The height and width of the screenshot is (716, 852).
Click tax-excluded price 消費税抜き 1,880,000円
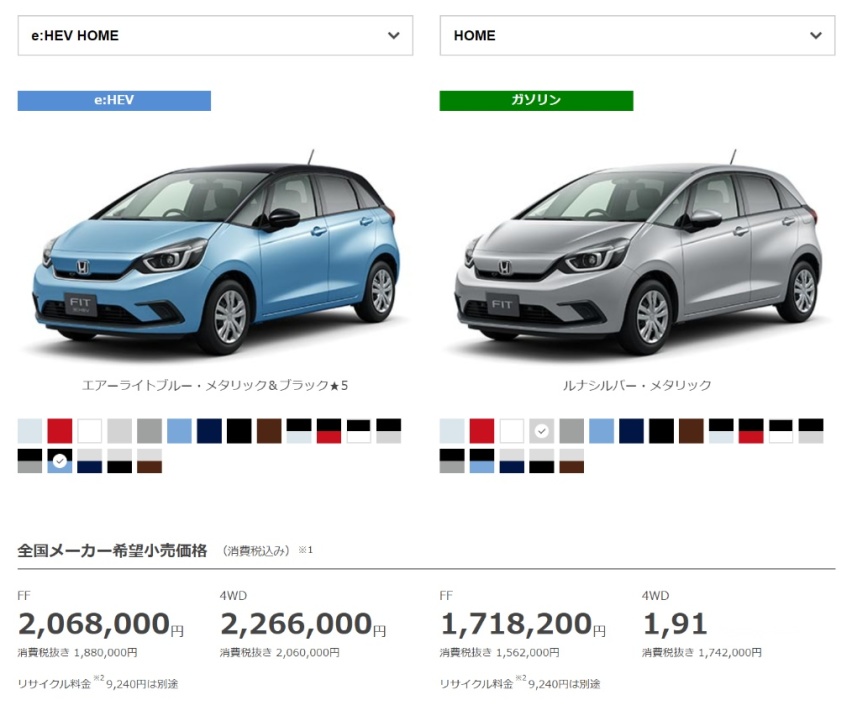click(78, 652)
